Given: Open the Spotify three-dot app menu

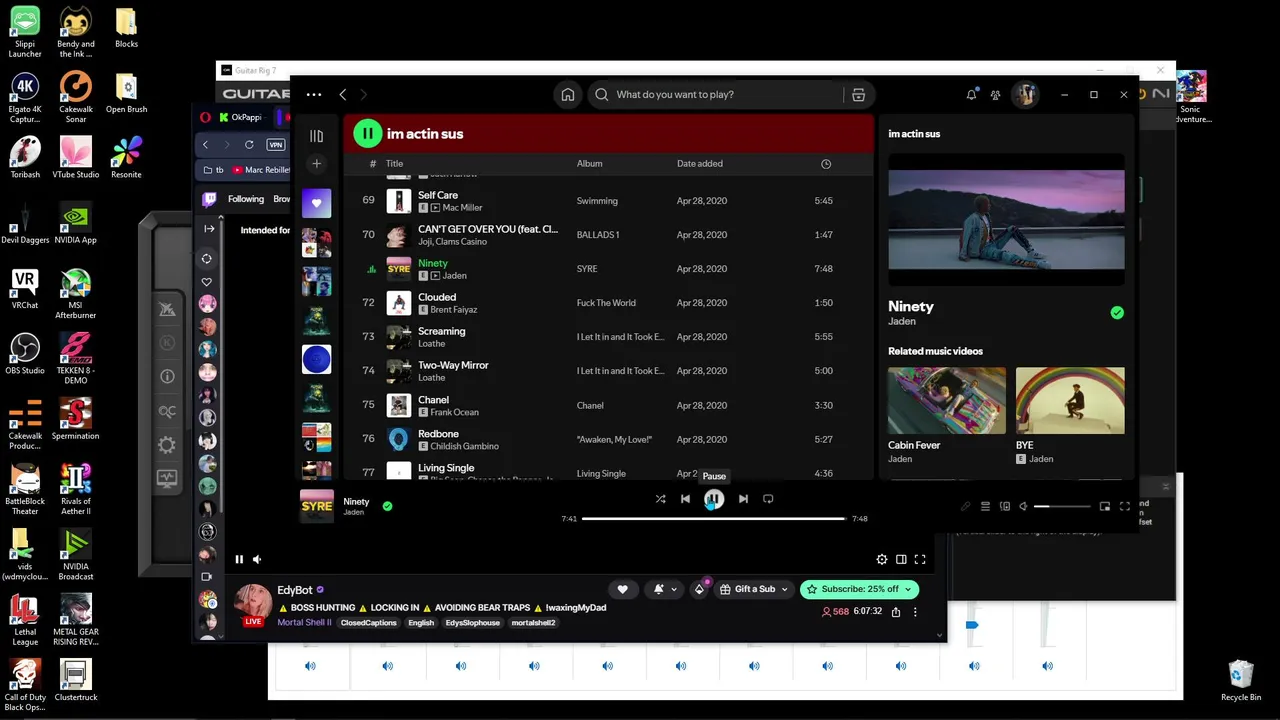Looking at the screenshot, I should (x=314, y=95).
